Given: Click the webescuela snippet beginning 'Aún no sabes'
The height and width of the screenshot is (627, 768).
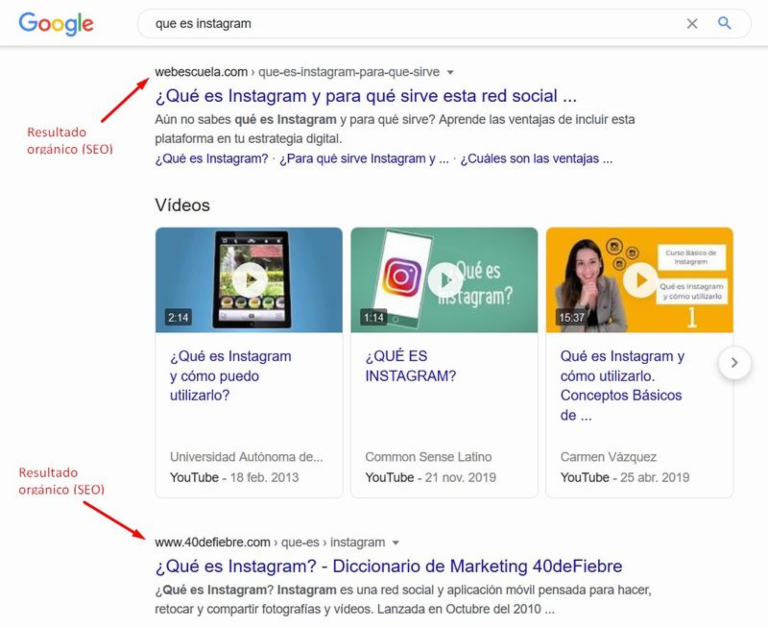Looking at the screenshot, I should (x=395, y=129).
